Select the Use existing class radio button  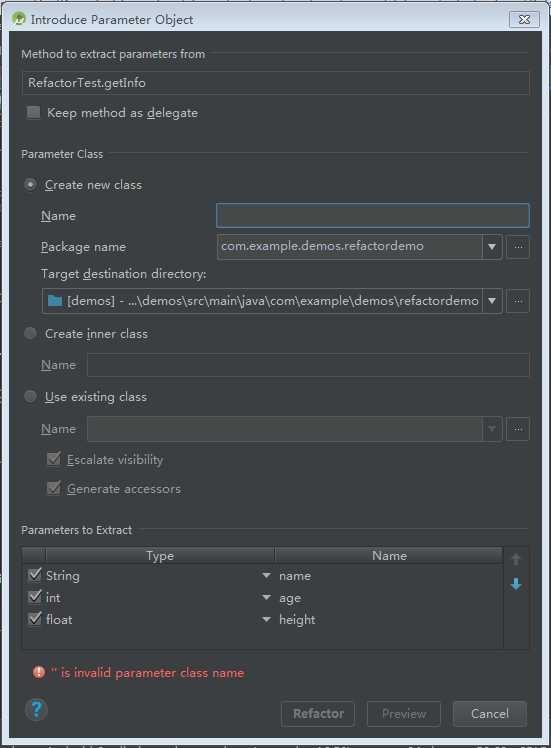pos(31,396)
